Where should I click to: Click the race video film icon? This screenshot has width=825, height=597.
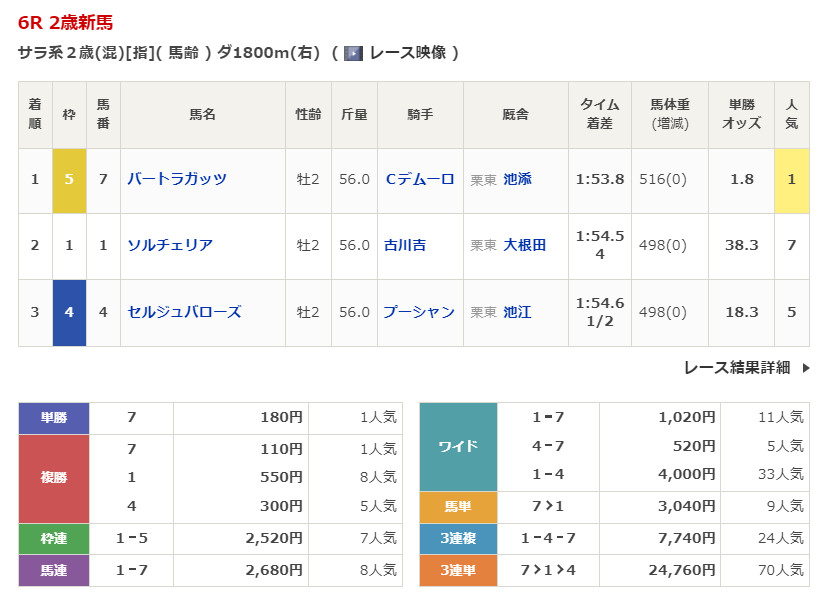353,53
